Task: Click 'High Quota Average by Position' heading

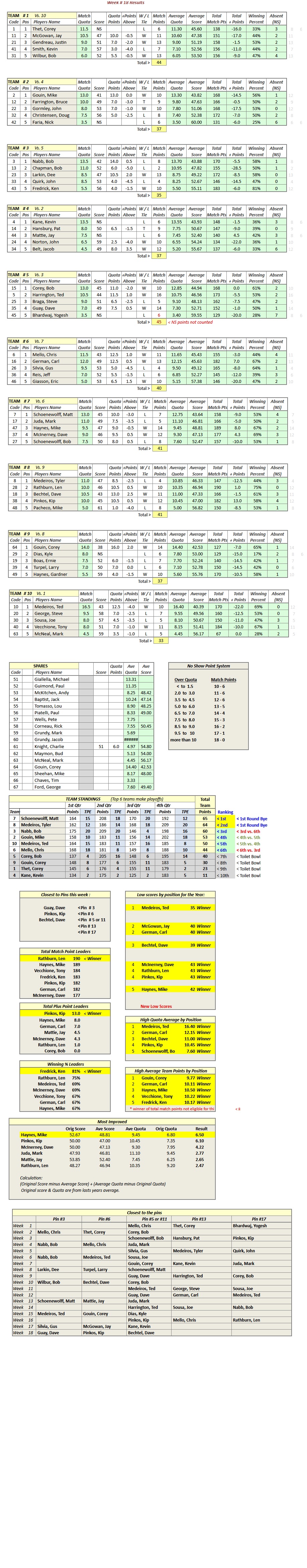Action: click(171, 1020)
